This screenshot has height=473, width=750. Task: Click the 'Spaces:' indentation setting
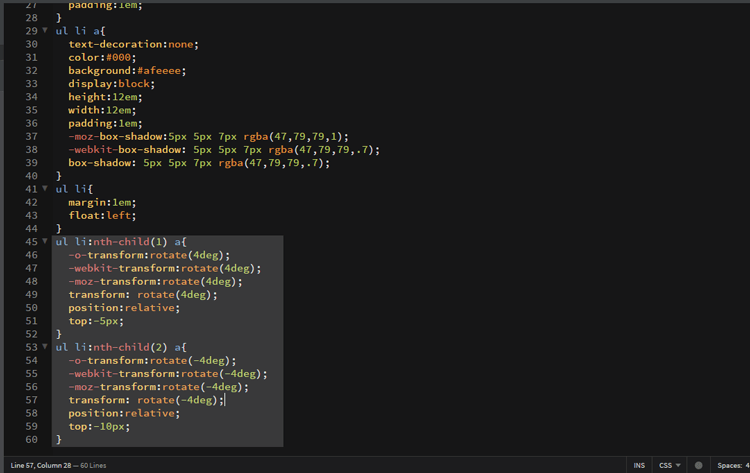pos(733,465)
